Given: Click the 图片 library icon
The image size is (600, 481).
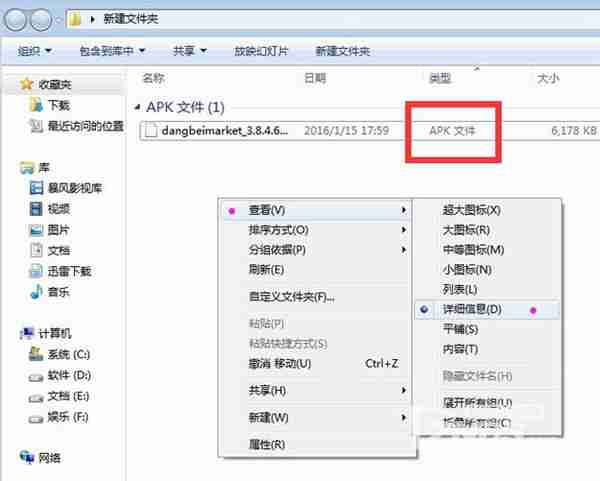Looking at the screenshot, I should [x=36, y=230].
